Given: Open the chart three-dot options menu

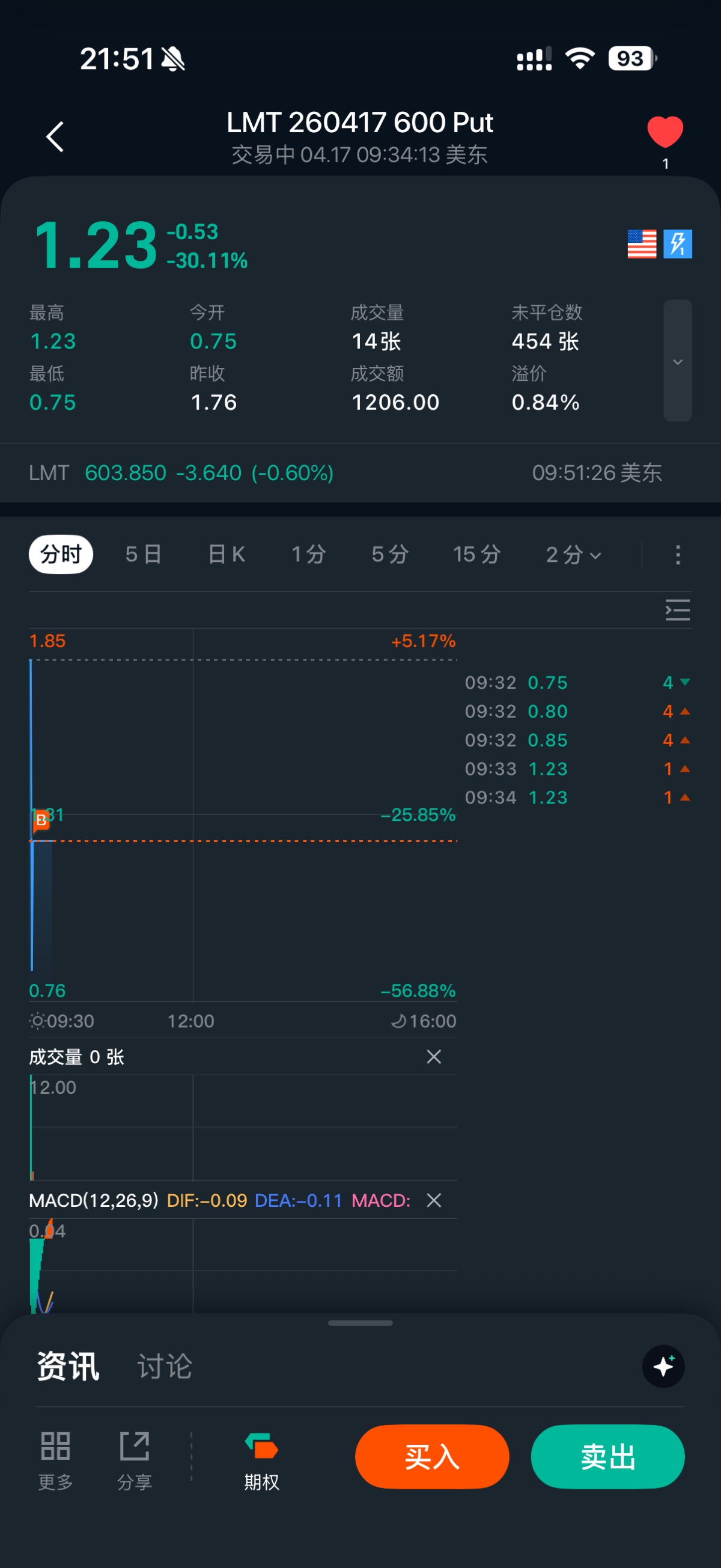Looking at the screenshot, I should [678, 555].
